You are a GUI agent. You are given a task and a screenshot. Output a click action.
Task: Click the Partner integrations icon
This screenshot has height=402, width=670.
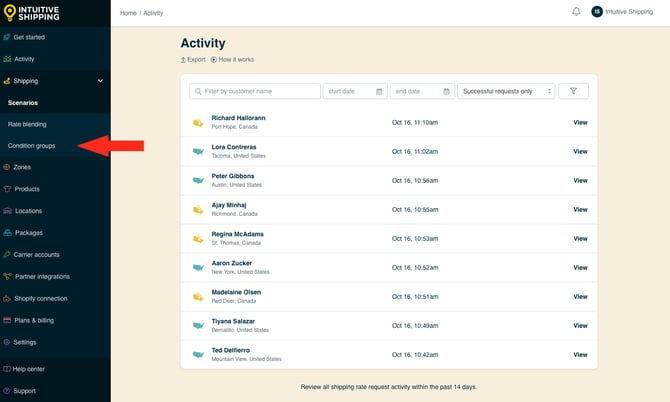[7, 276]
